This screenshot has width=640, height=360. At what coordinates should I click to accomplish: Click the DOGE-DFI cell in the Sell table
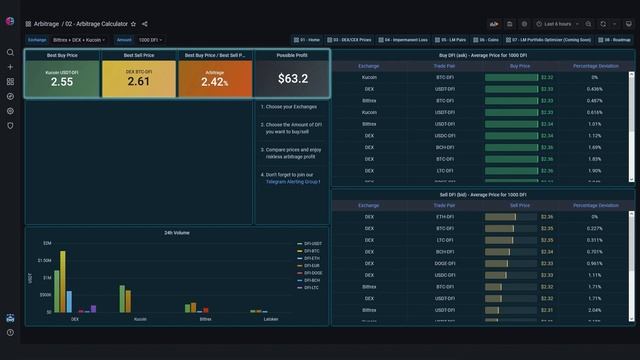tap(444, 264)
